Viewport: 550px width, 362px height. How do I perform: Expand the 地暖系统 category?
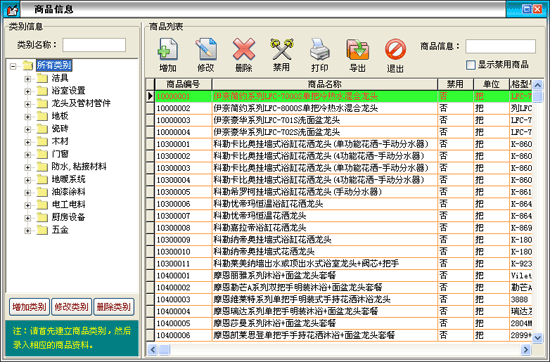(x=28, y=180)
